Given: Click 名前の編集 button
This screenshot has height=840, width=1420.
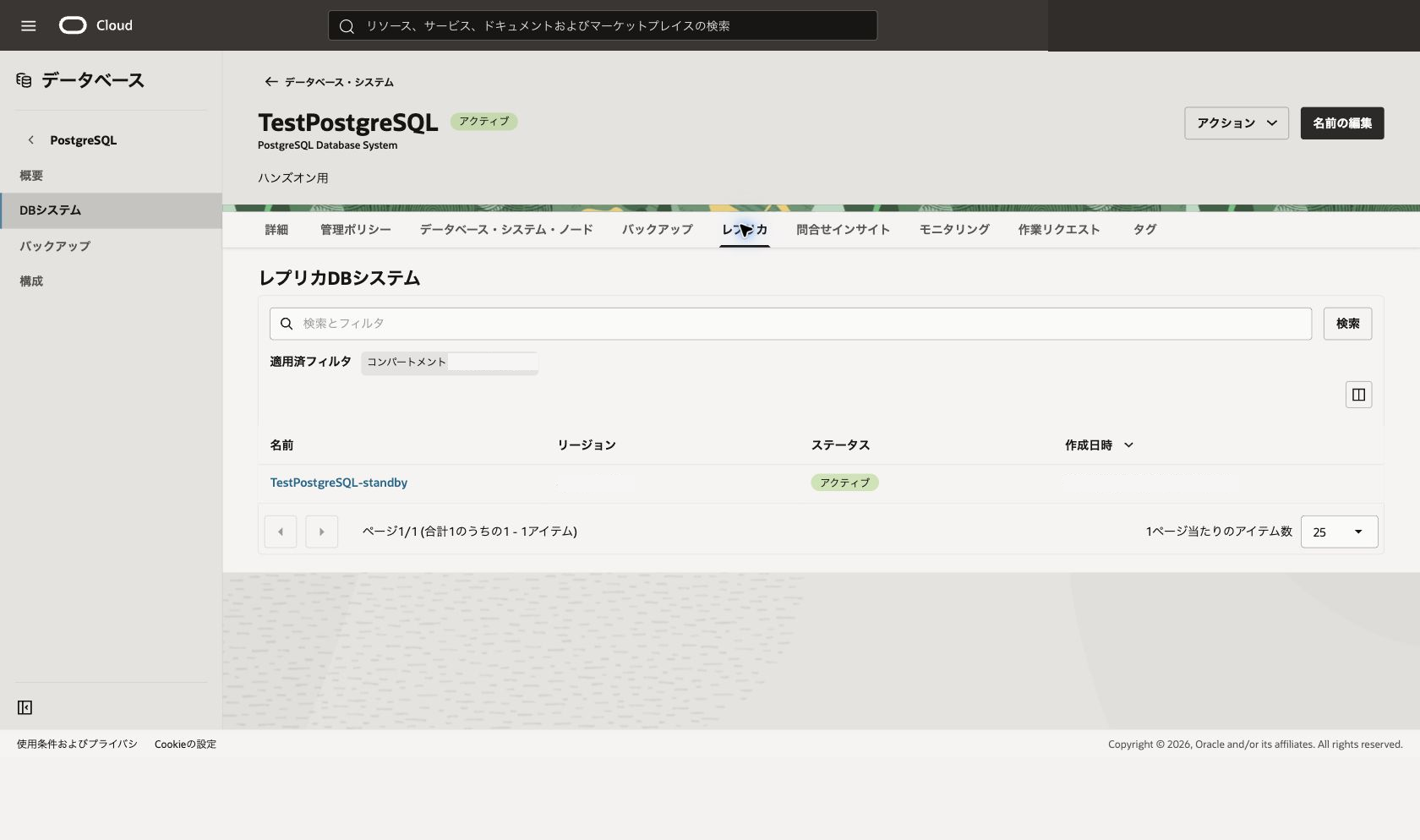Looking at the screenshot, I should click(x=1342, y=123).
